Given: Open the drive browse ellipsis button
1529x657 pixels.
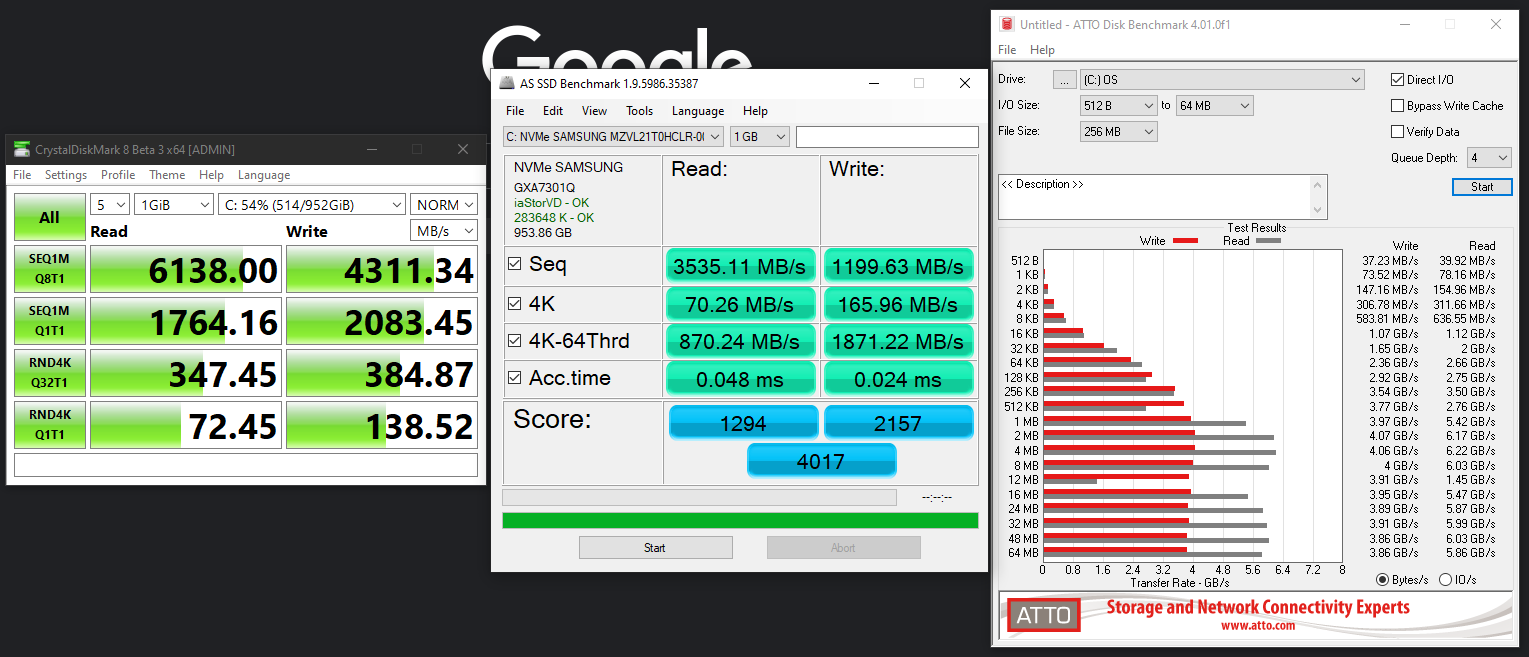Looking at the screenshot, I should (1065, 80).
